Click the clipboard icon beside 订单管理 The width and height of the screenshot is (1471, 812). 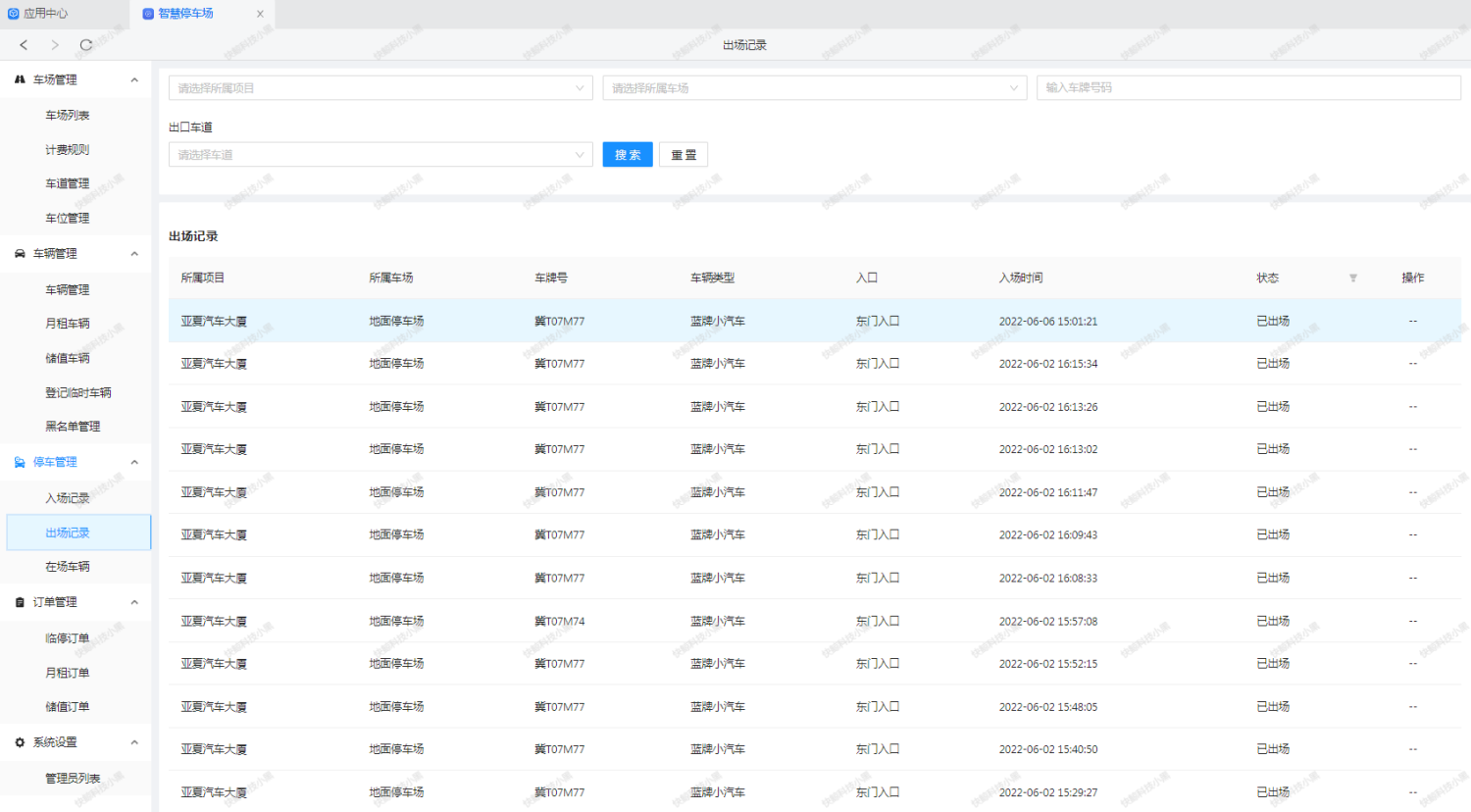pyautogui.click(x=20, y=602)
